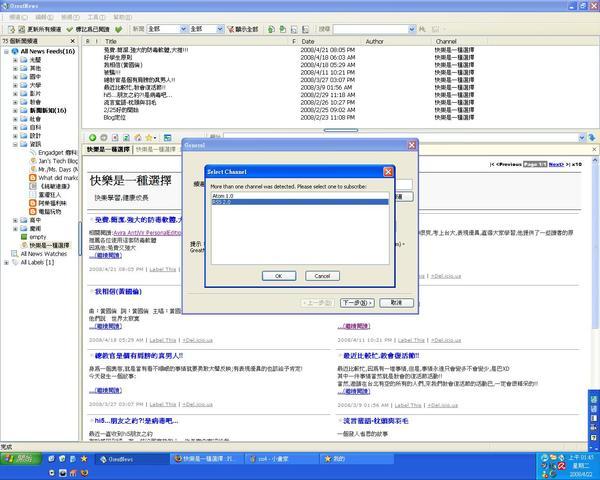Click the 下一步 (Next) wizard button
The height and width of the screenshot is (480, 600).
[357, 303]
